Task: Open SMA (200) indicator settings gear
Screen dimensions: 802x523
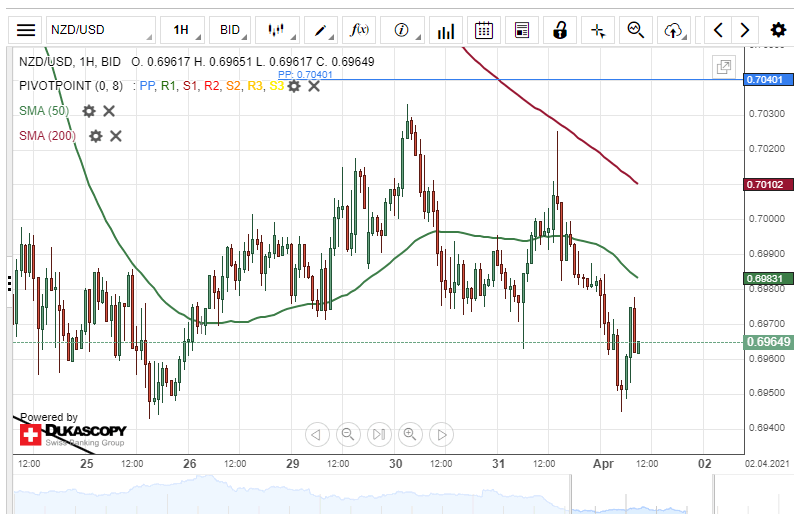Action: pos(96,136)
